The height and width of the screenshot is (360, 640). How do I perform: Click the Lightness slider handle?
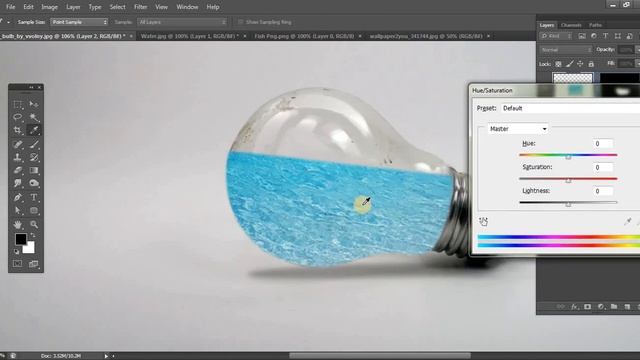tap(568, 204)
